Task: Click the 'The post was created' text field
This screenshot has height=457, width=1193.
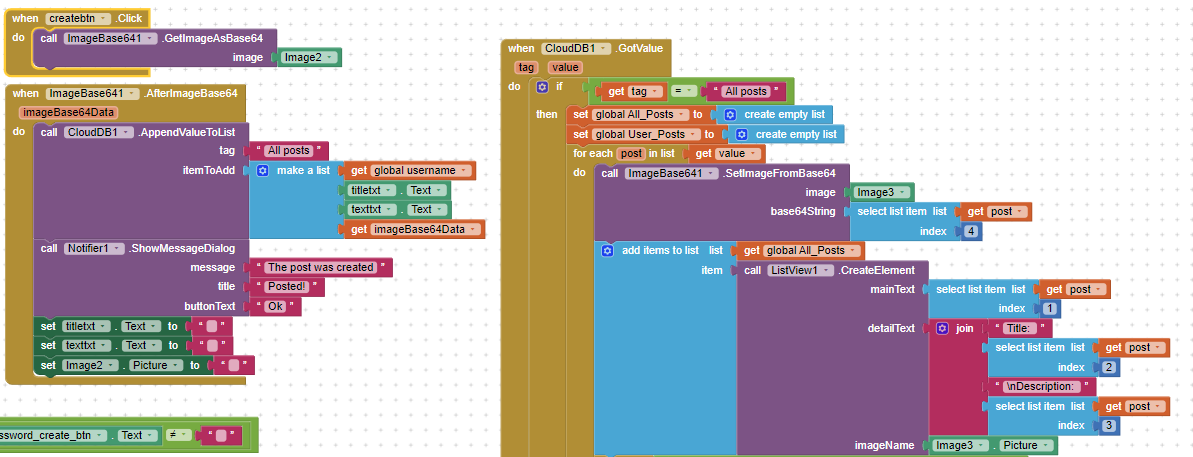Action: (320, 267)
